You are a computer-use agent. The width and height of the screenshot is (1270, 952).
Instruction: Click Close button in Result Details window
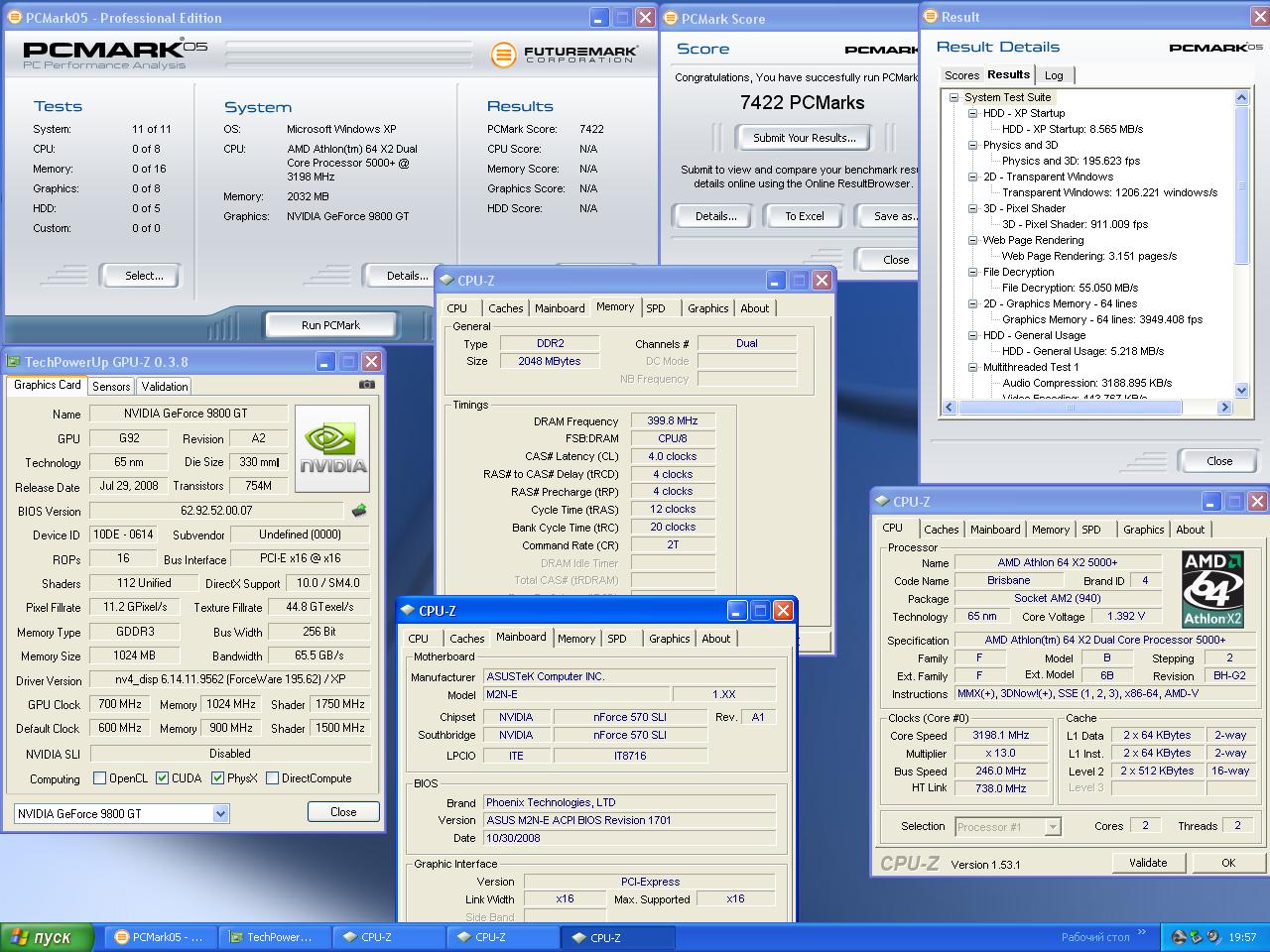point(1219,461)
